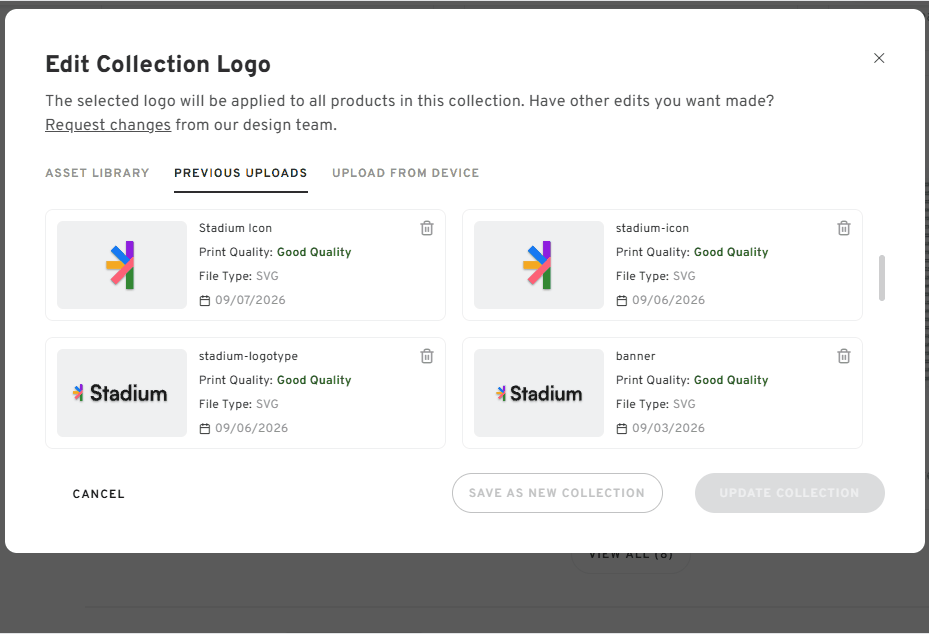This screenshot has width=929, height=634.
Task: Click the 'stadium-icon' file name
Action: point(652,228)
